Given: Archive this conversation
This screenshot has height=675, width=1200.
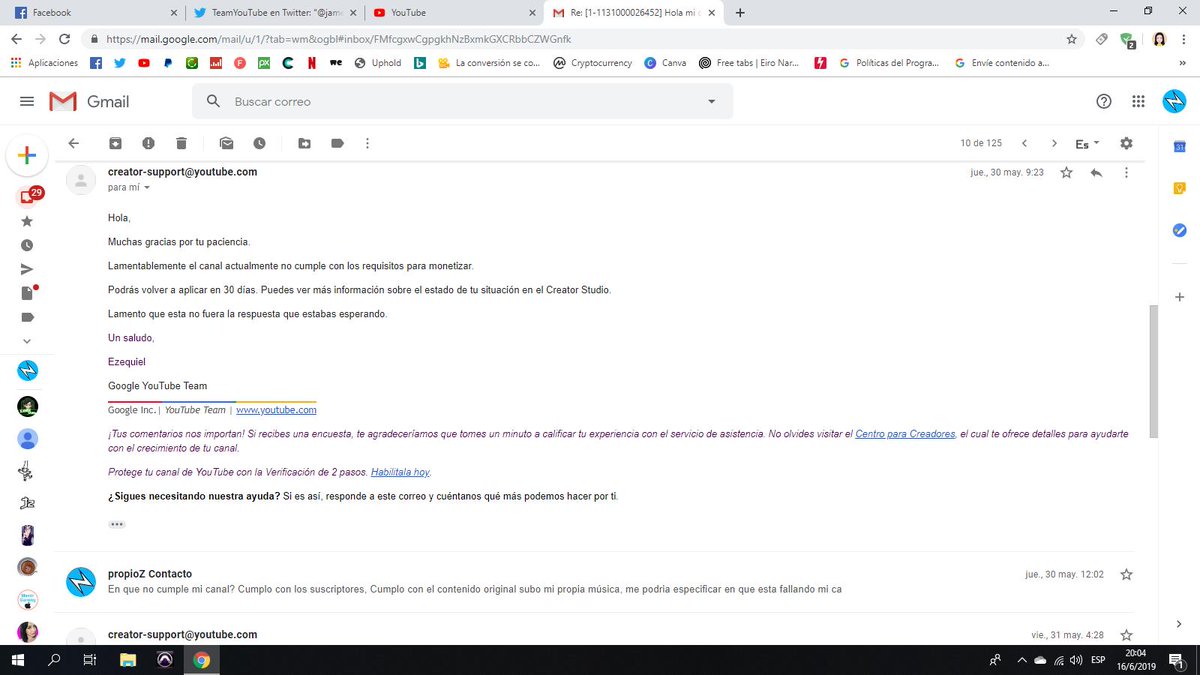Looking at the screenshot, I should [116, 143].
